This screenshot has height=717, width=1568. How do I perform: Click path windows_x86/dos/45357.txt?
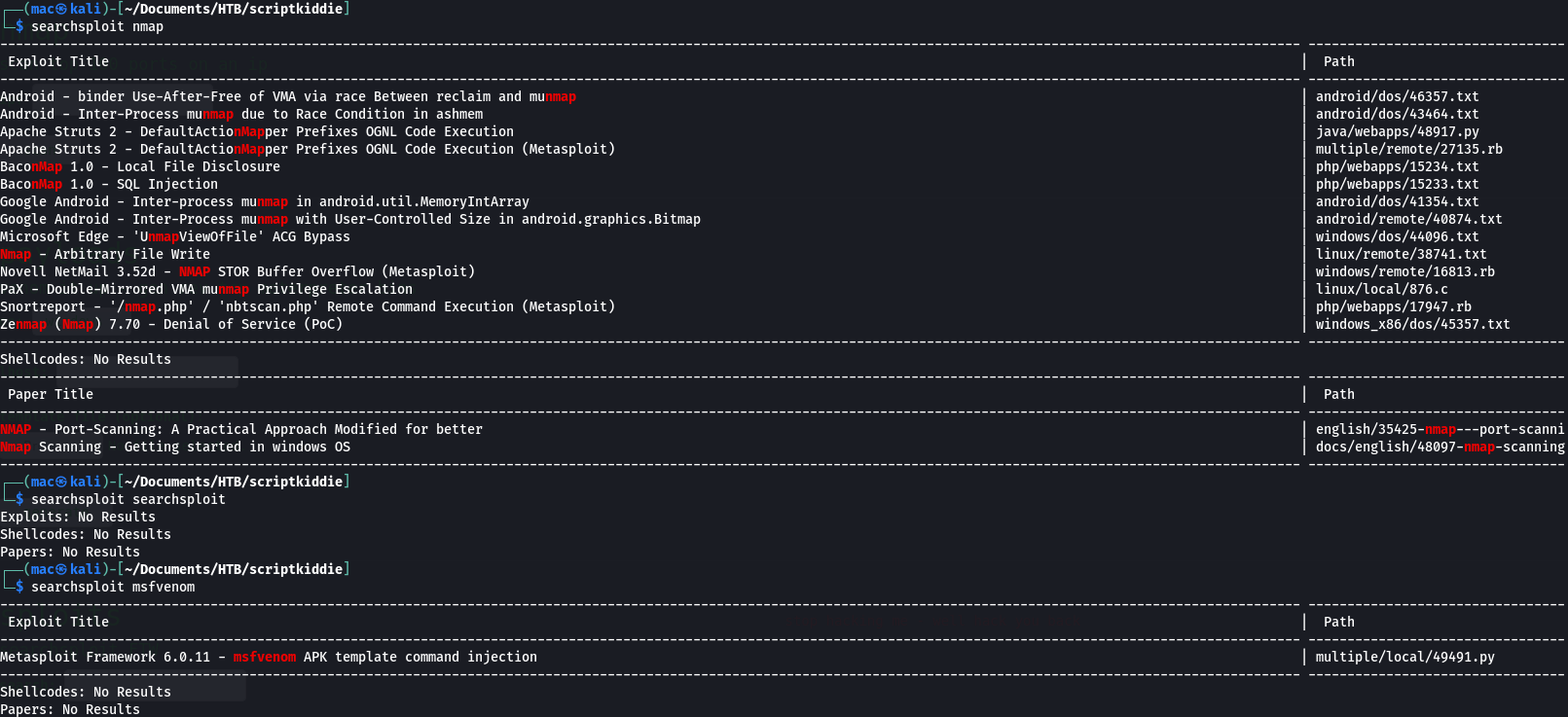(1412, 324)
